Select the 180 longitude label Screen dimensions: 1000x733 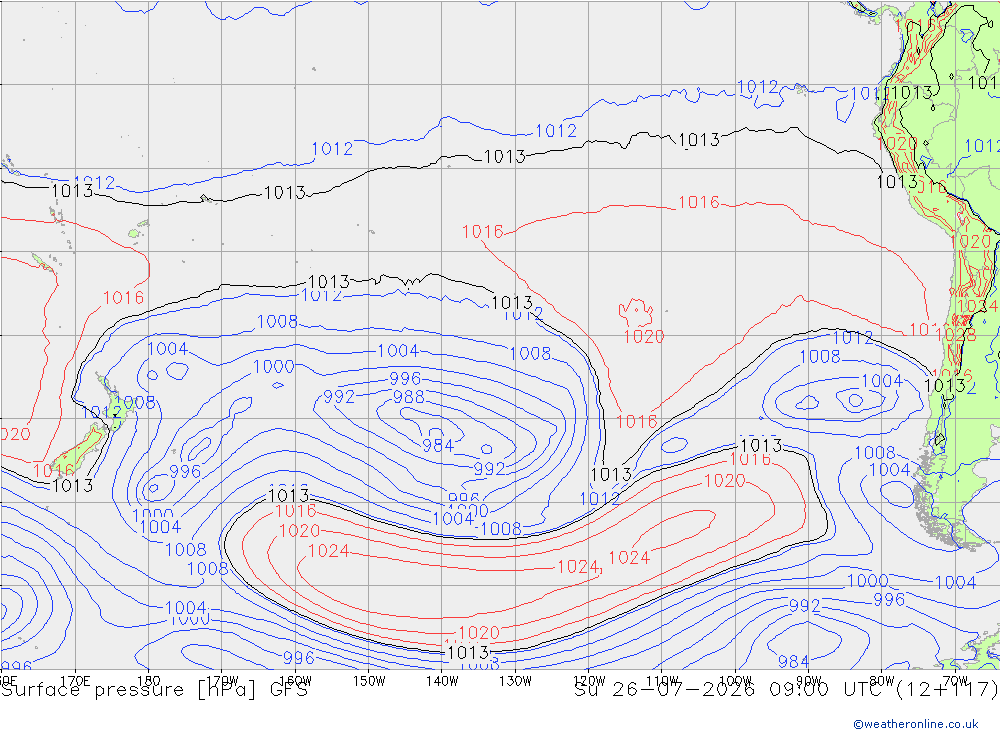pyautogui.click(x=149, y=681)
